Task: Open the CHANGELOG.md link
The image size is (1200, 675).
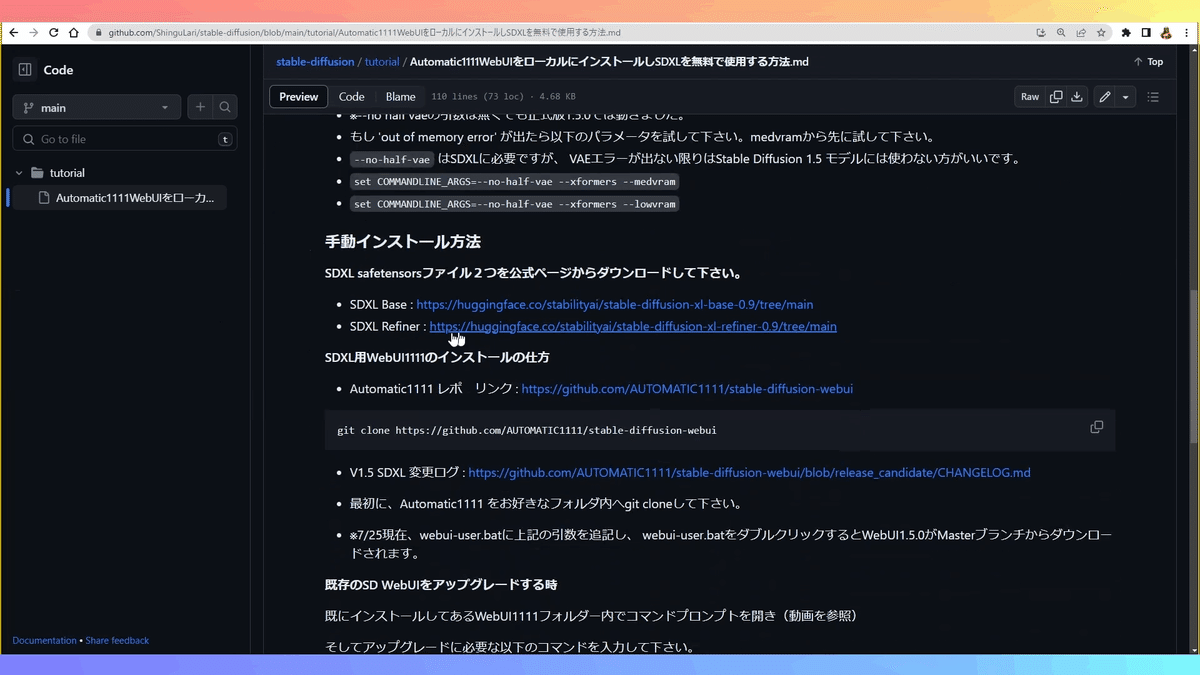Action: (749, 472)
